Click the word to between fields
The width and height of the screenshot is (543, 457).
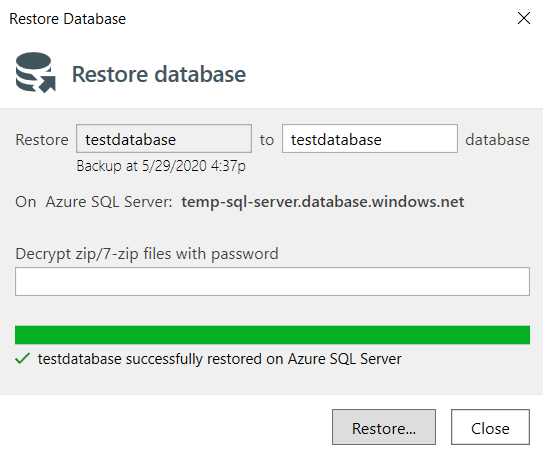[267, 140]
